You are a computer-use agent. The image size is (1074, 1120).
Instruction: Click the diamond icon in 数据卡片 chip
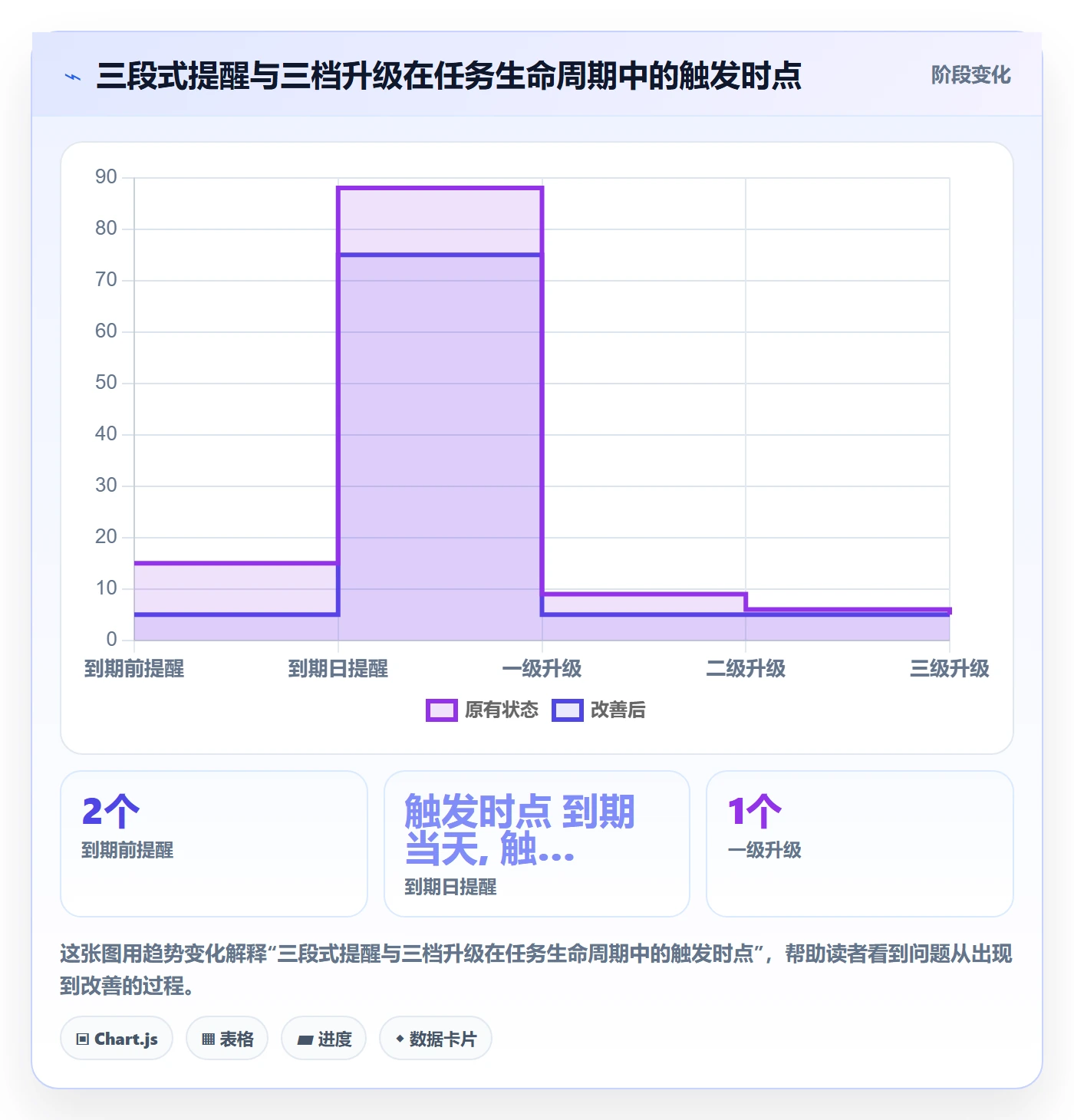tap(400, 1039)
